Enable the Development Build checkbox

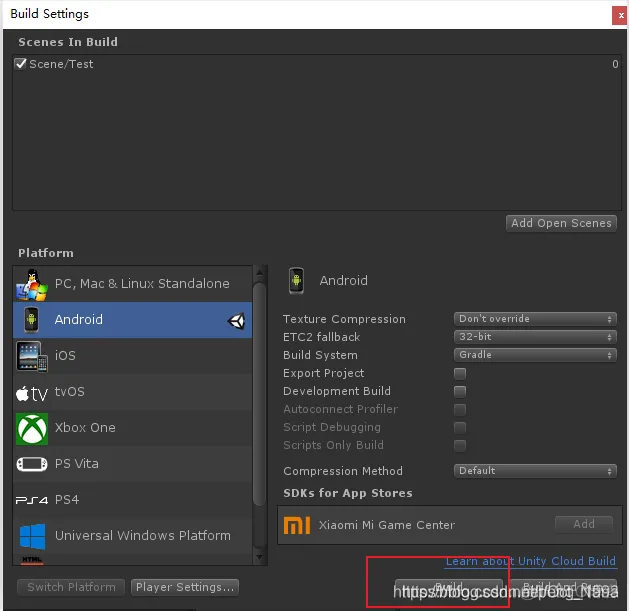tap(460, 391)
